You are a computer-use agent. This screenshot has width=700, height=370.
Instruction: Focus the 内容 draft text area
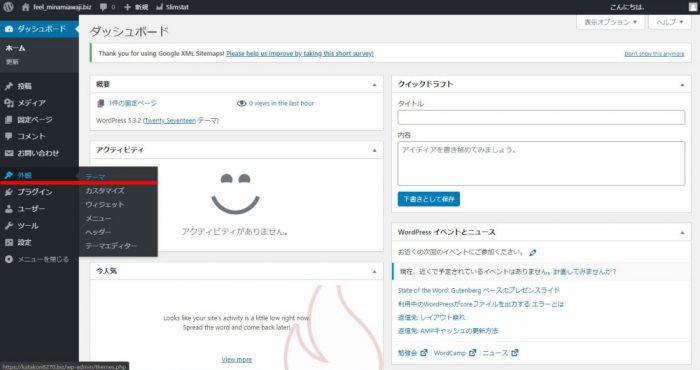pyautogui.click(x=541, y=163)
